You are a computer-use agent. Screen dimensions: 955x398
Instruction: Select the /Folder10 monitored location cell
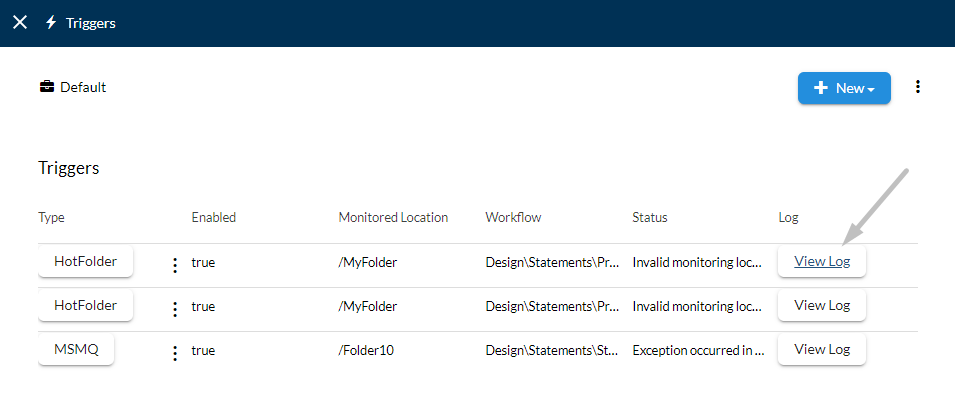(366, 351)
